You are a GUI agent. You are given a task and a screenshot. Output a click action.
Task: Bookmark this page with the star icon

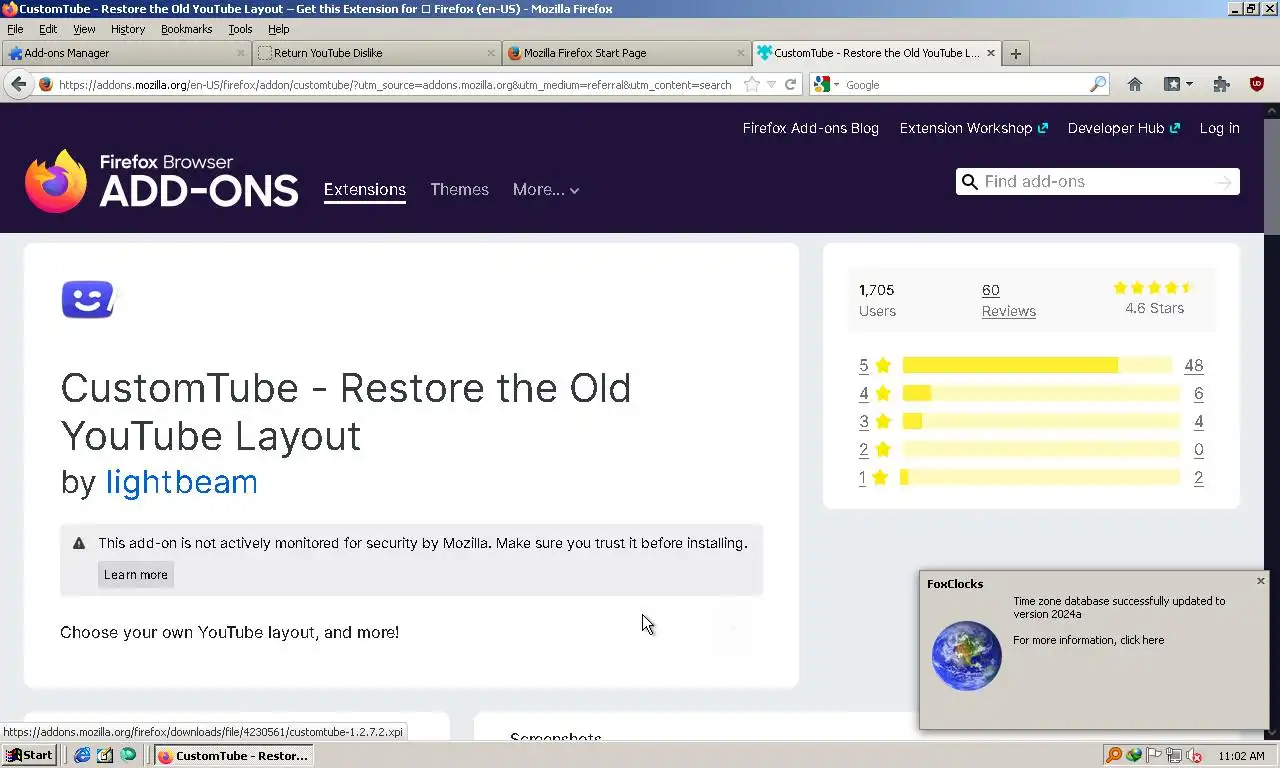click(752, 85)
